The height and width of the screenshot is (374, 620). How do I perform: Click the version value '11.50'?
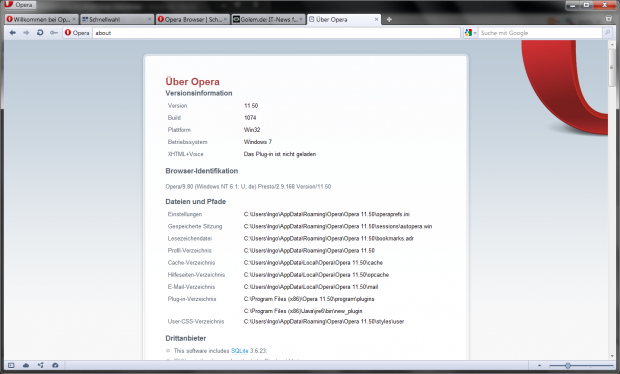pyautogui.click(x=251, y=106)
